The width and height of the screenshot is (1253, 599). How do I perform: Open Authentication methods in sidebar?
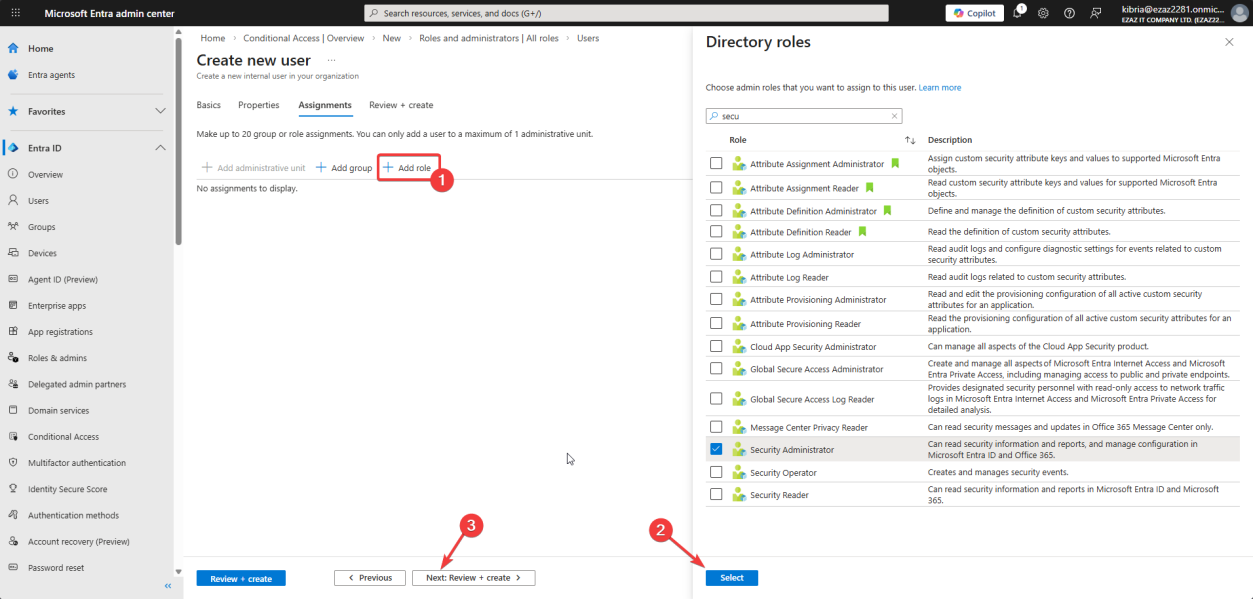click(x=73, y=515)
